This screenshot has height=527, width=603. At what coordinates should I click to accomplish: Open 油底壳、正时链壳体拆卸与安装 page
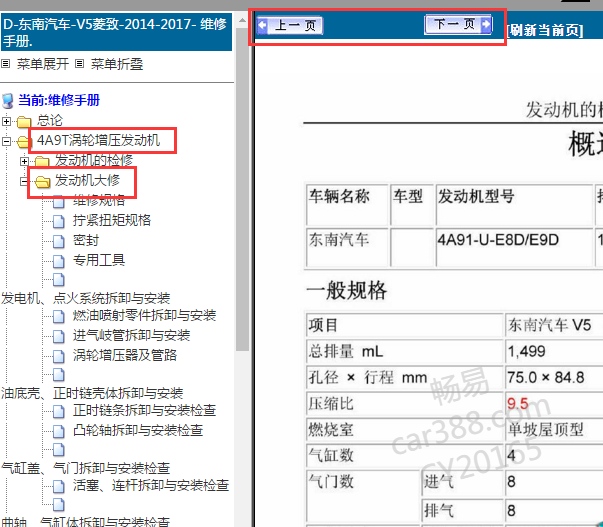pos(92,393)
